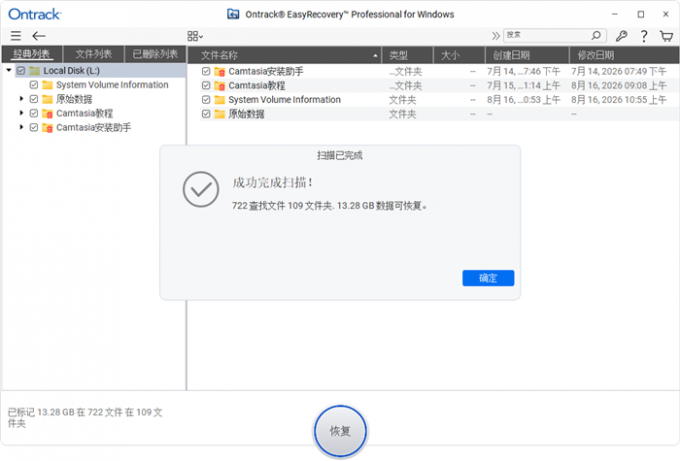Click Camtasia安装助手 deleted-folder icon in file list
This screenshot has height=461, width=680.
coord(220,72)
